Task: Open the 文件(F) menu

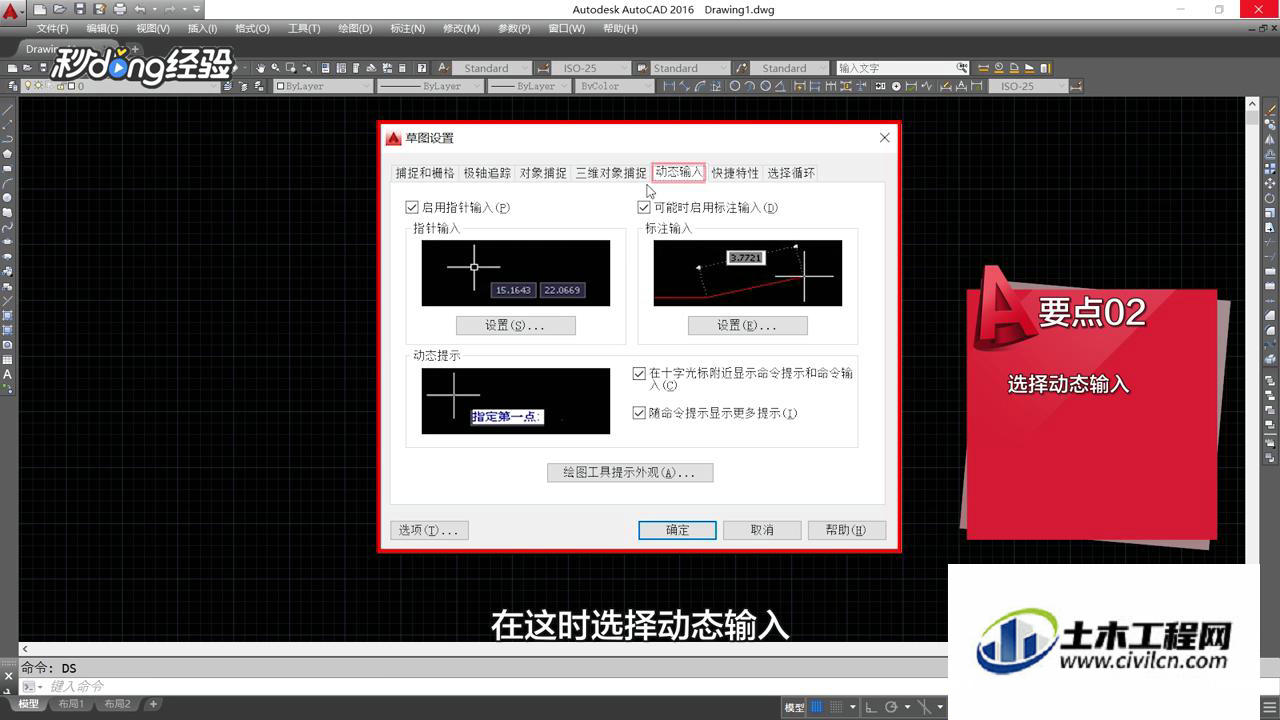Action: tap(52, 28)
